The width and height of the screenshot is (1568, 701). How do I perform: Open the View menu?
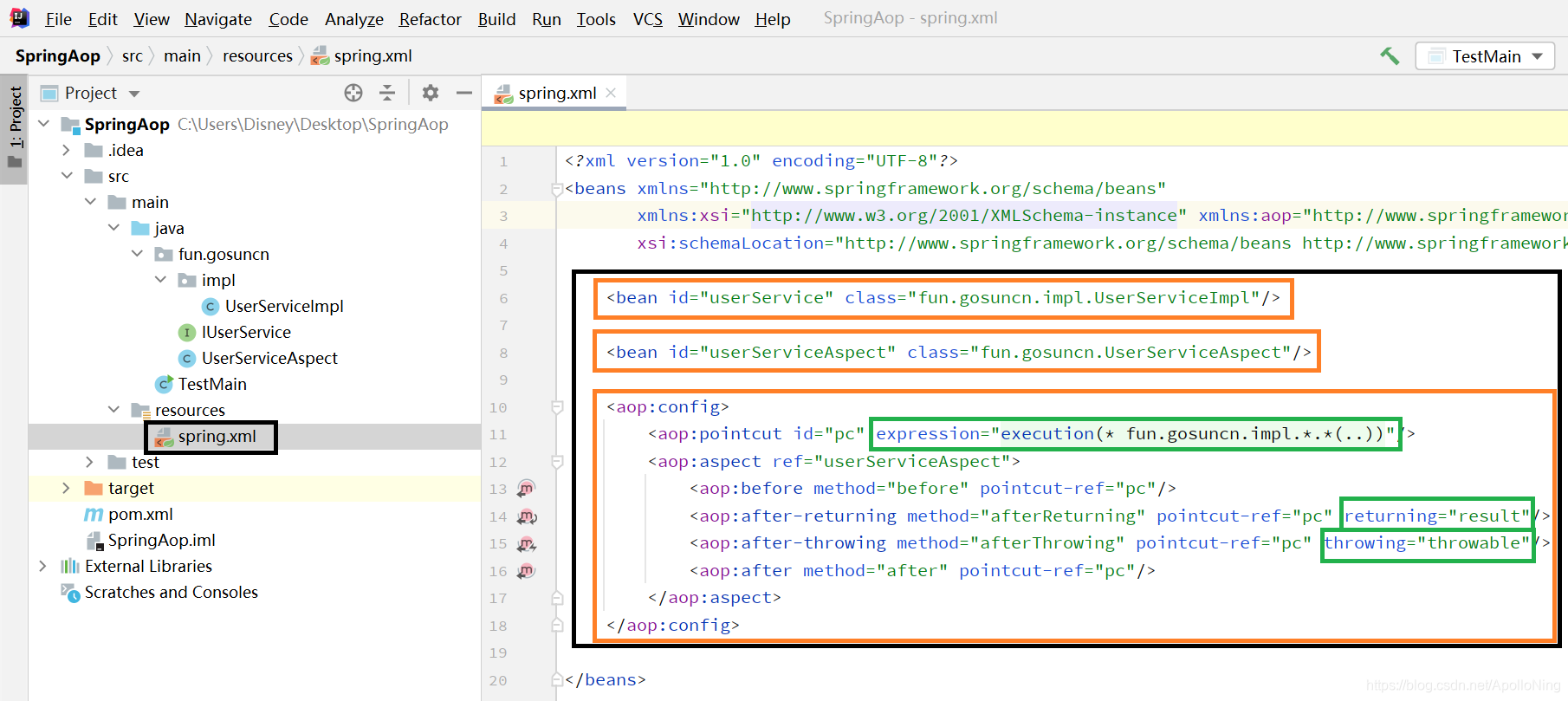coord(152,19)
